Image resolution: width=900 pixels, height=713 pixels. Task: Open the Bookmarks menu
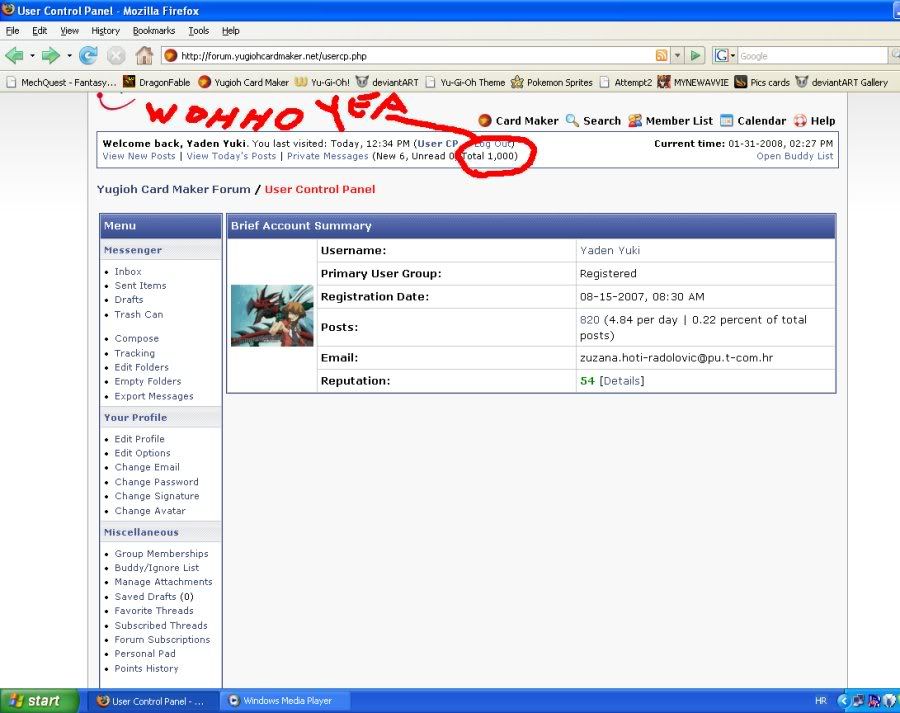pyautogui.click(x=153, y=31)
